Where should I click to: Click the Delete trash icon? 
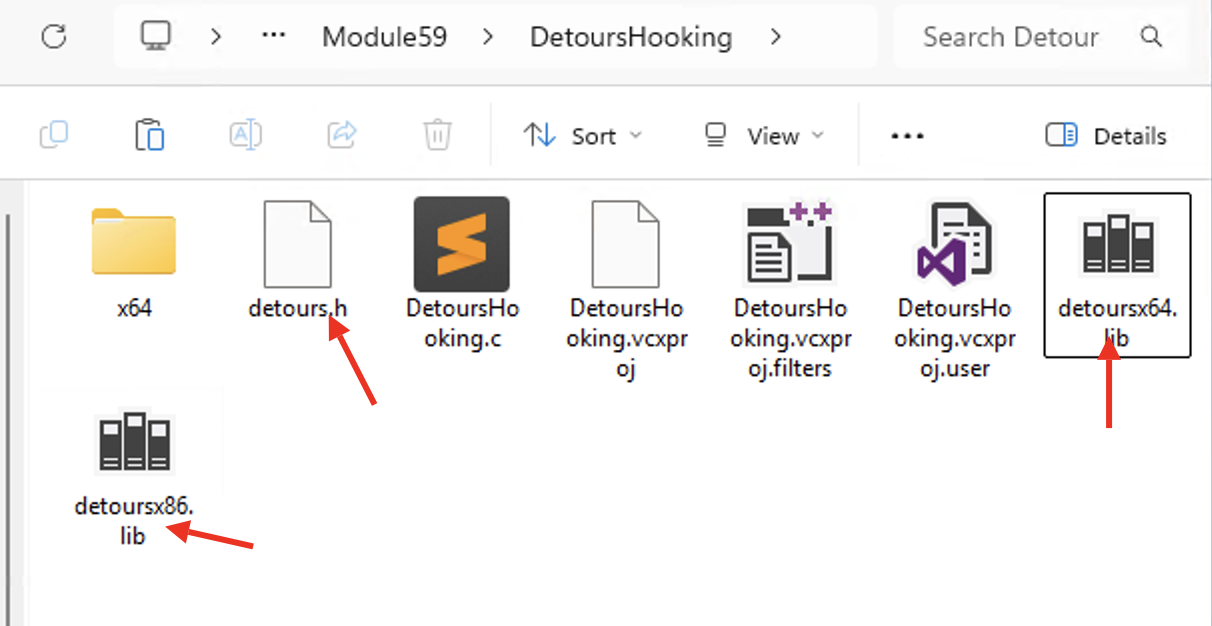437,135
